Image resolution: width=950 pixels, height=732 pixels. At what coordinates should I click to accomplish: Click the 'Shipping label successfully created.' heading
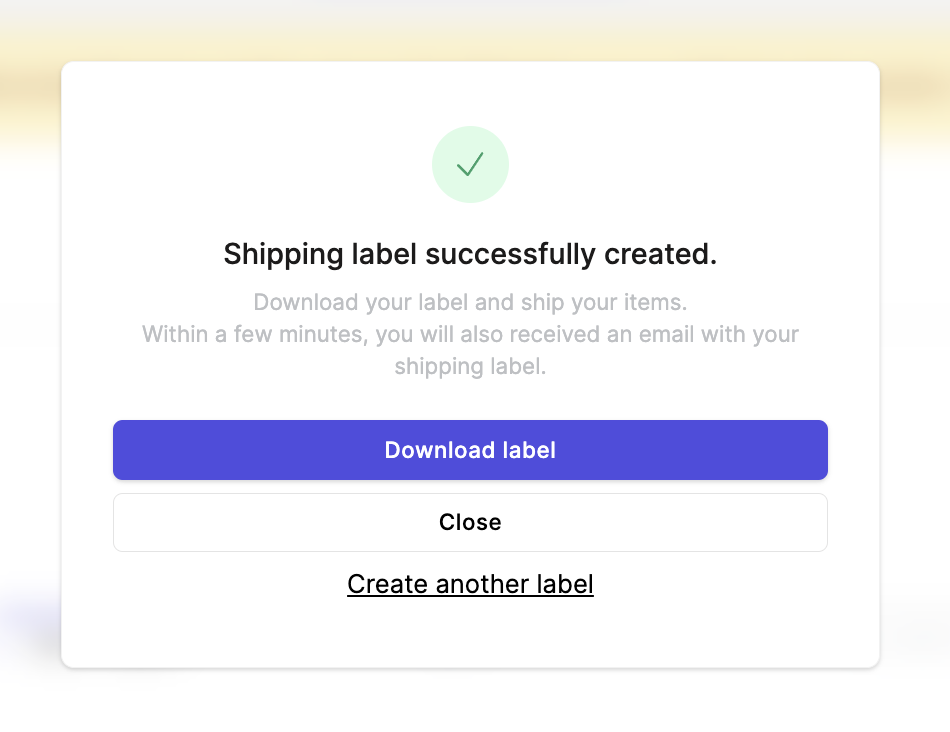click(470, 254)
